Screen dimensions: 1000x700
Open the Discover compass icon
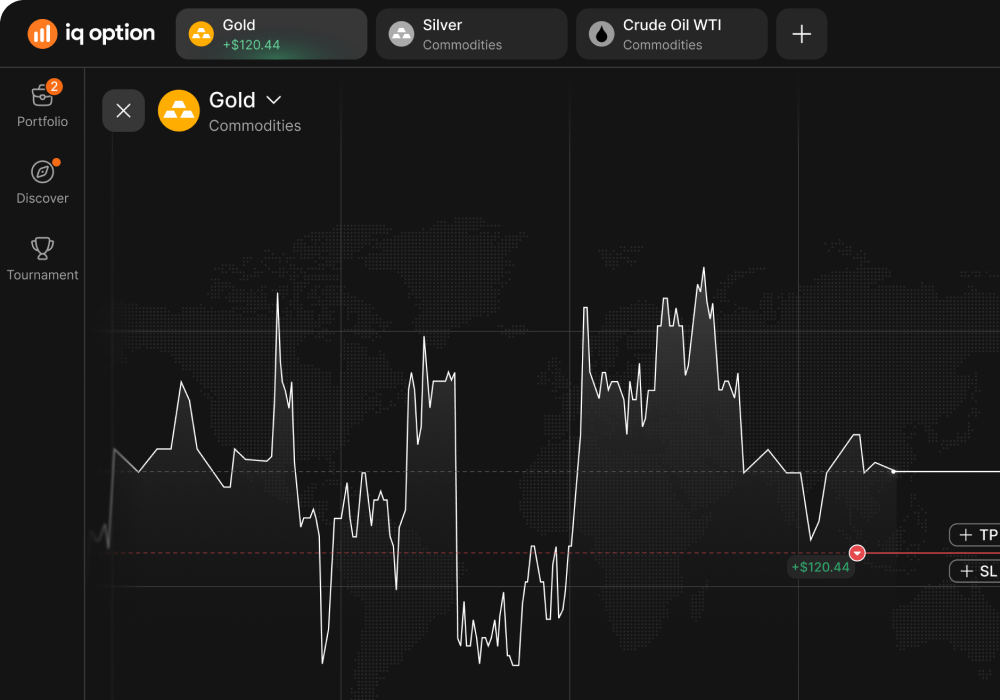coord(42,172)
